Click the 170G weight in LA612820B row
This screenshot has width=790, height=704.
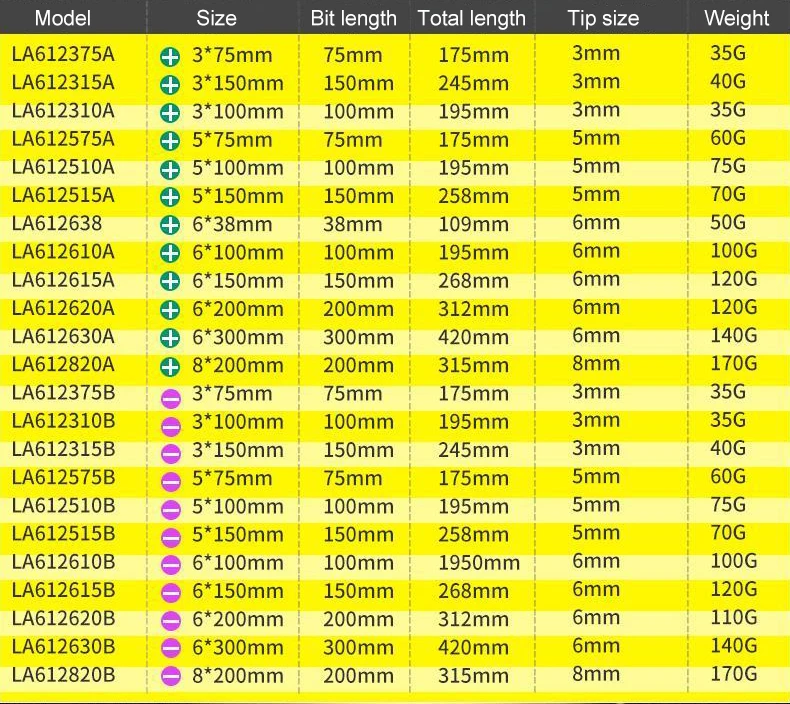(734, 674)
